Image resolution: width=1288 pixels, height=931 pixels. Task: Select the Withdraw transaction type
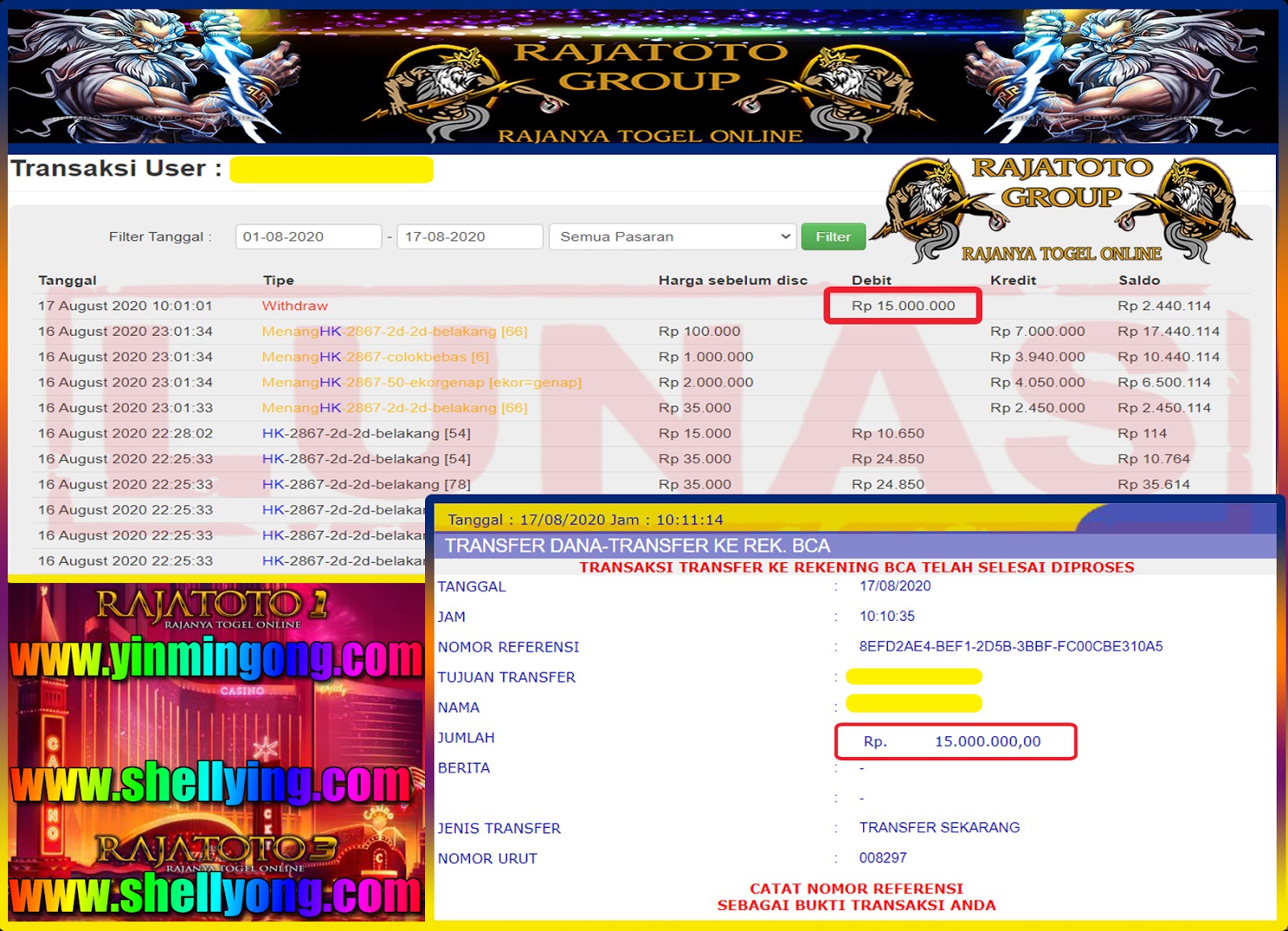pyautogui.click(x=295, y=306)
